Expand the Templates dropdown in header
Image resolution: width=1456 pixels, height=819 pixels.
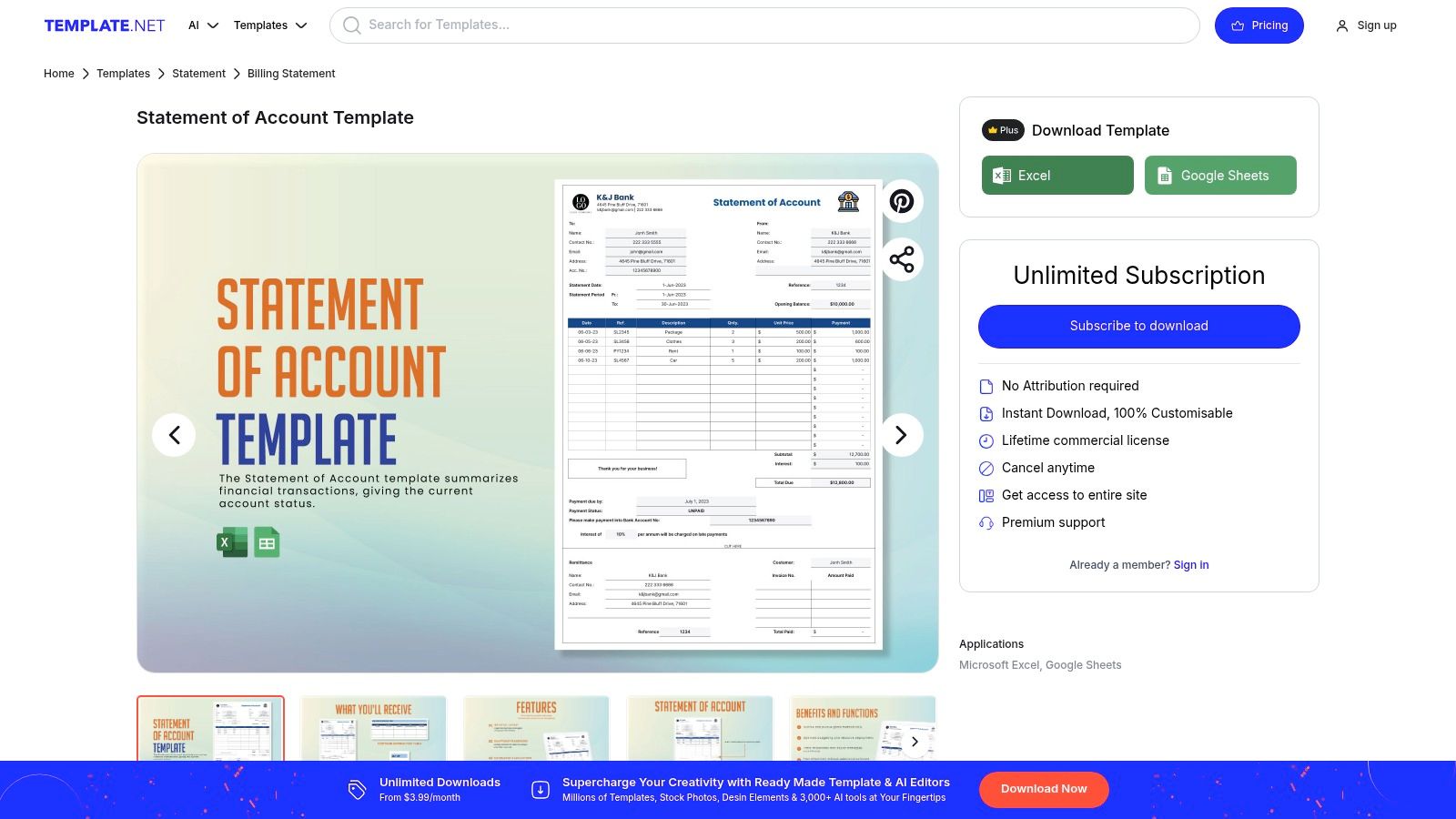(x=270, y=25)
